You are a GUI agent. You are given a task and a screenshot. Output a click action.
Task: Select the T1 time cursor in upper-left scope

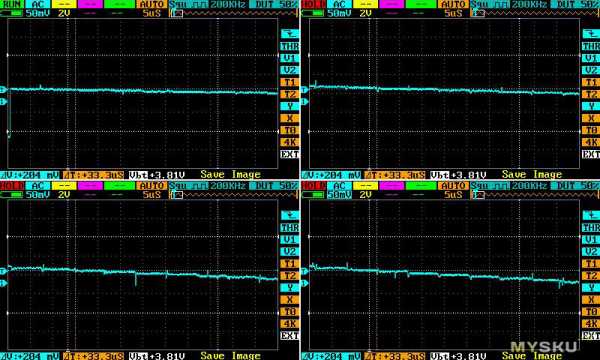290,82
